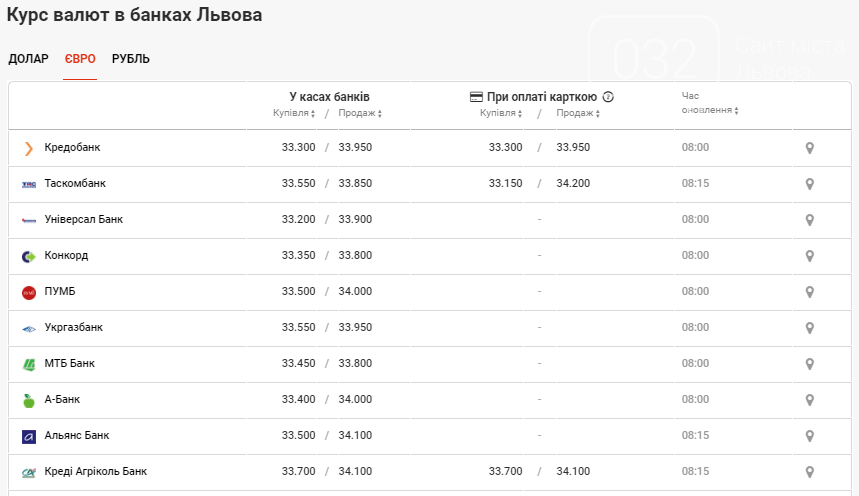Open the МТБ Банк location pin

(x=809, y=364)
